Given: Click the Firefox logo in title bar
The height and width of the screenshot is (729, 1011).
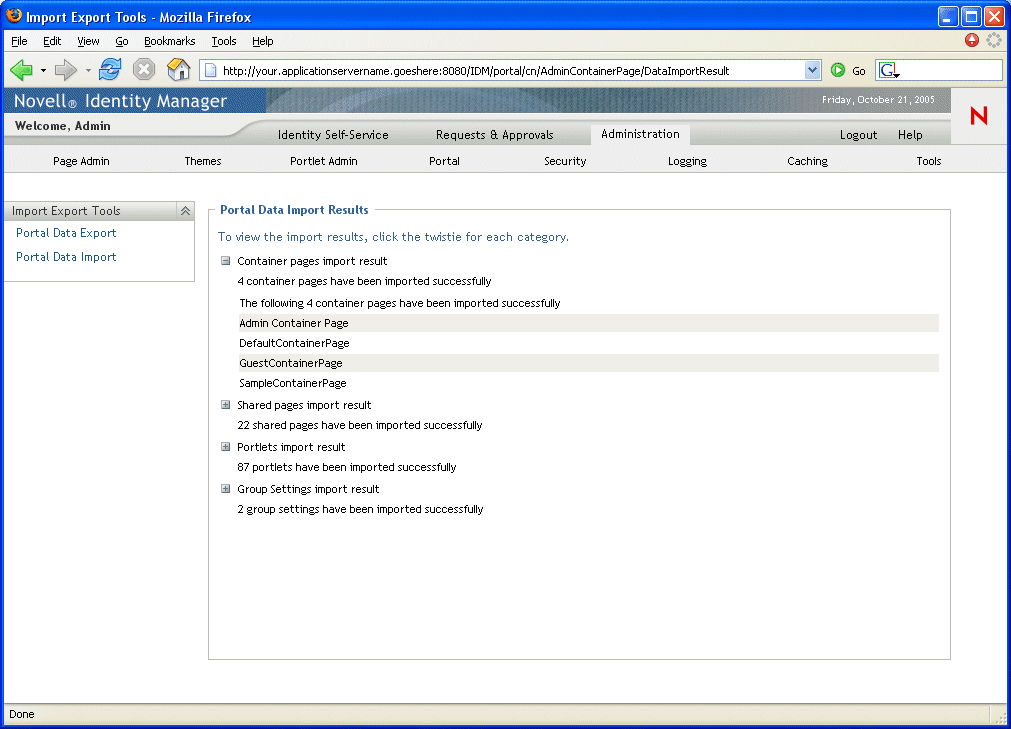Looking at the screenshot, I should (14, 15).
